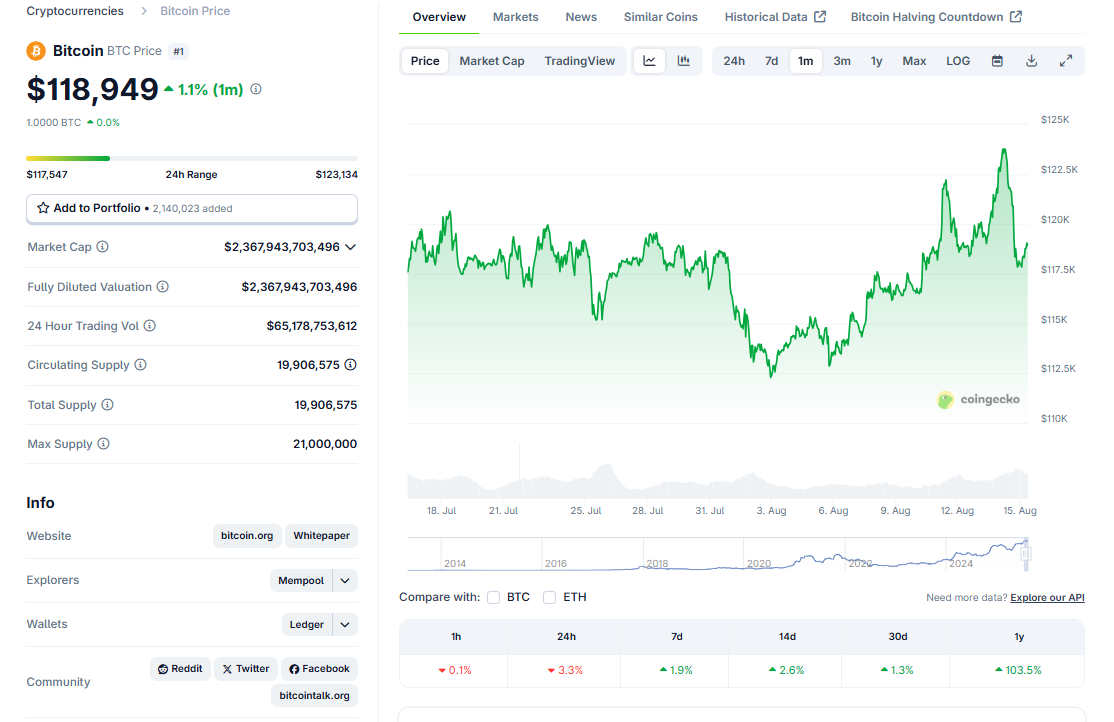Show 24 Hour Trading Vol info icon
This screenshot has width=1114, height=722.
click(149, 325)
